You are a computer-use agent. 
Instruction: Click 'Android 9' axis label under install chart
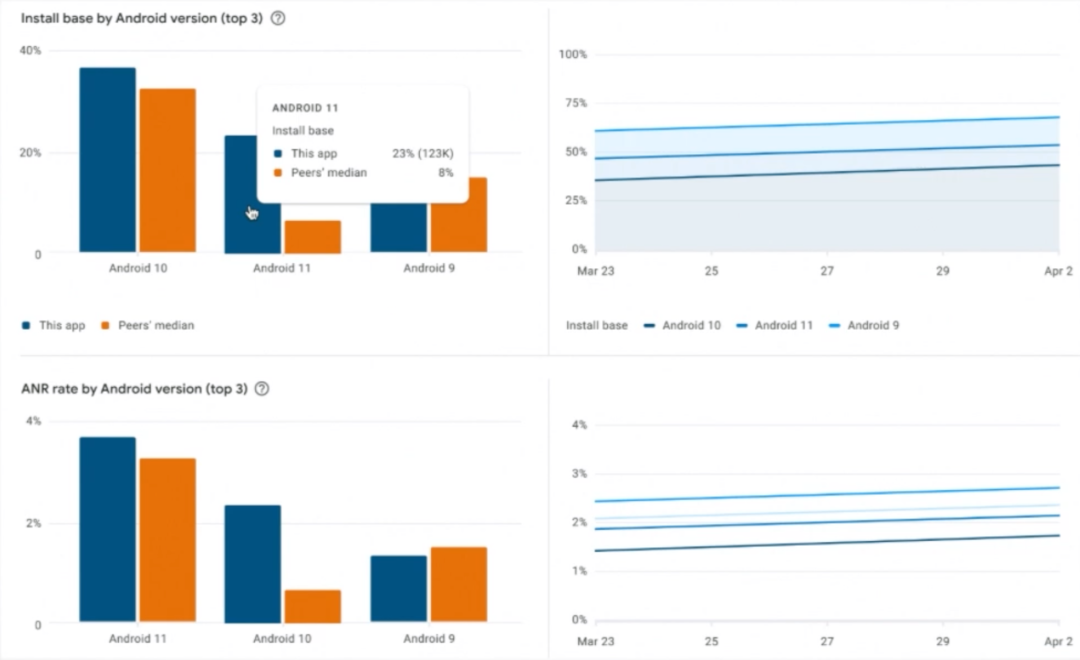tap(429, 268)
